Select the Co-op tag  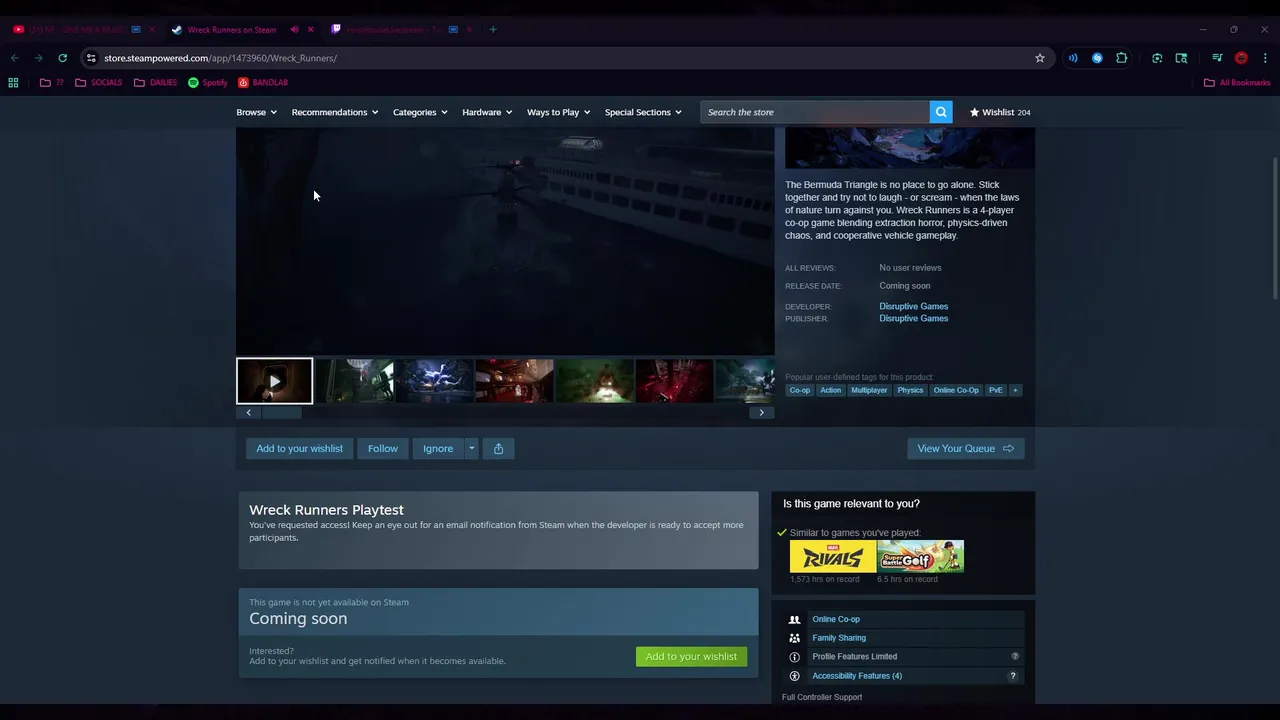[799, 390]
